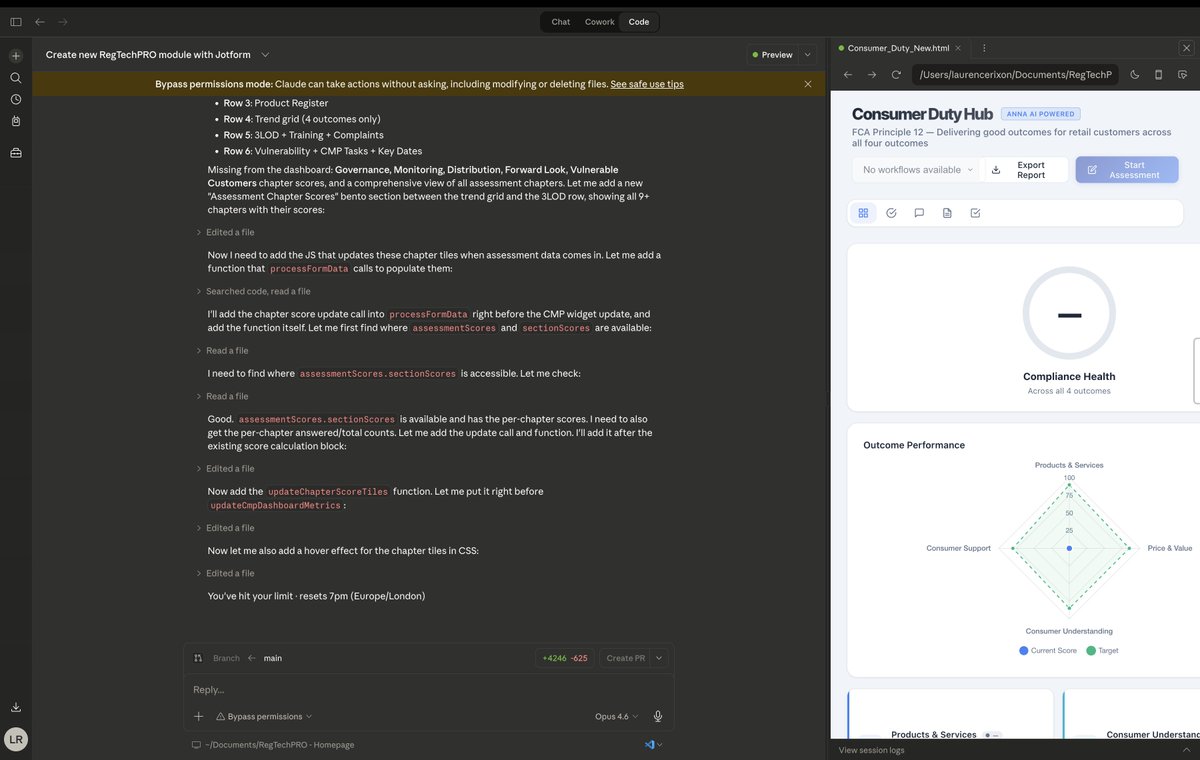Open the Consumer_Duty_New.html preview tab

click(x=897, y=47)
